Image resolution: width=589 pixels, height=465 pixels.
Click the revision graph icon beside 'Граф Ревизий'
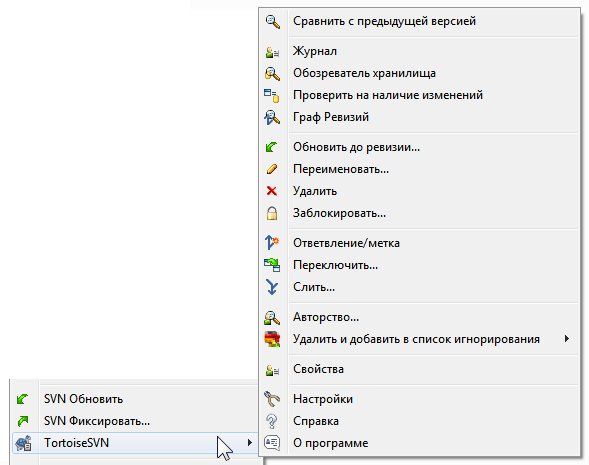(x=272, y=117)
